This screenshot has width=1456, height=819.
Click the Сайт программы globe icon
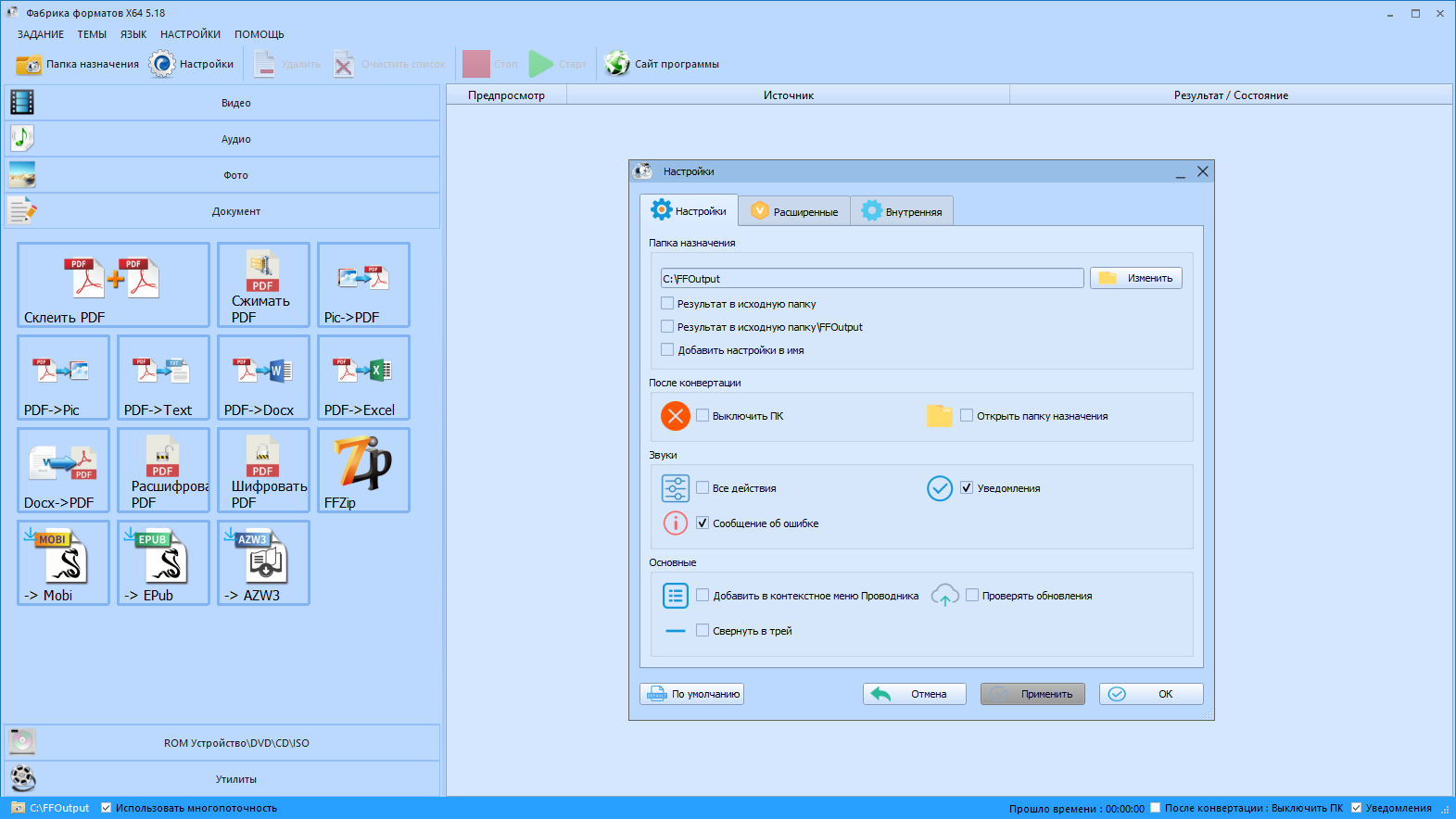pyautogui.click(x=617, y=64)
